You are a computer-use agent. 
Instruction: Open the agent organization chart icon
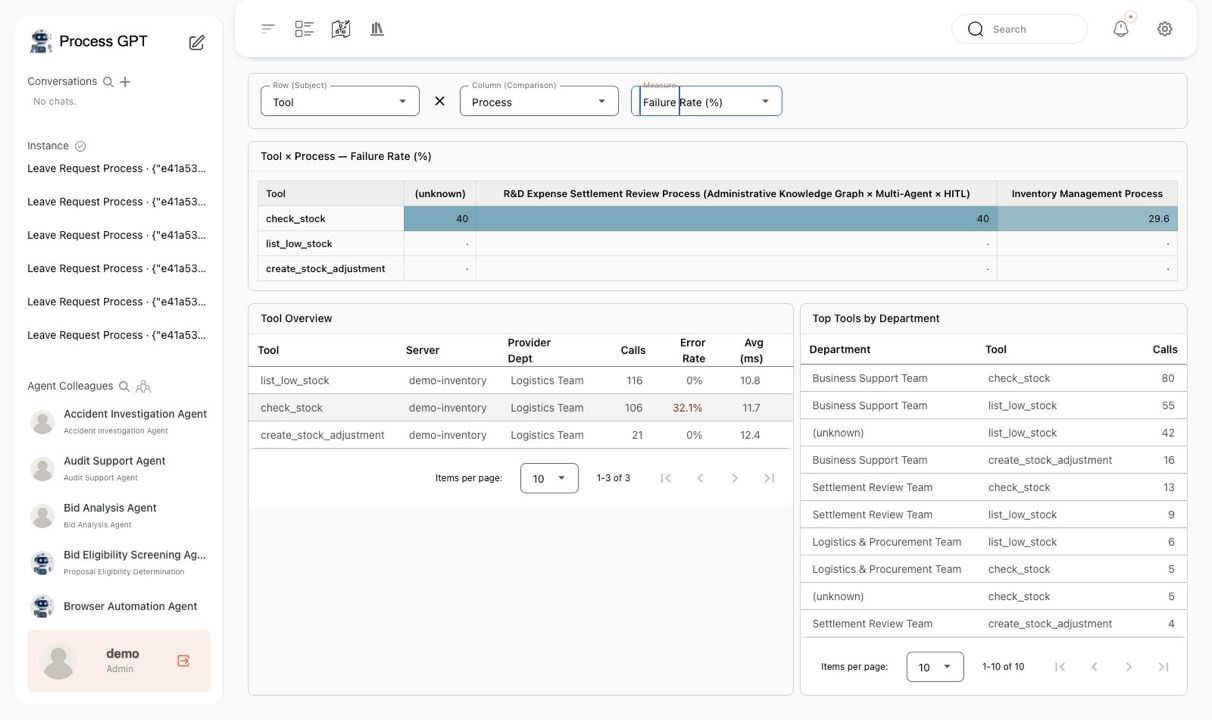pos(143,386)
